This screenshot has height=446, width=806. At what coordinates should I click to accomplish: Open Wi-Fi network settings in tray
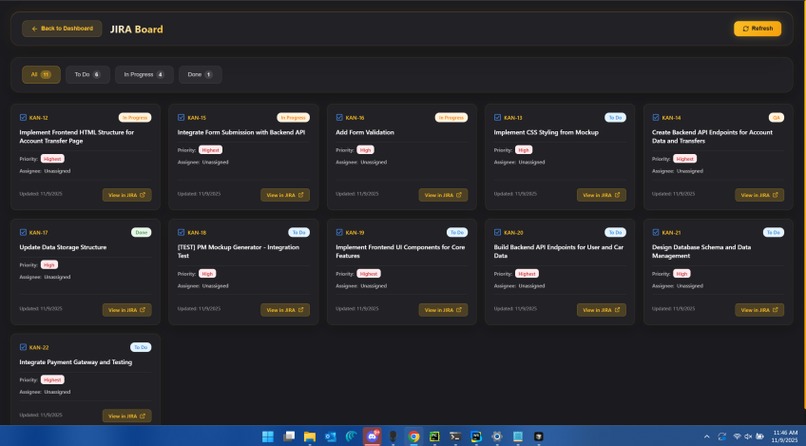737,437
